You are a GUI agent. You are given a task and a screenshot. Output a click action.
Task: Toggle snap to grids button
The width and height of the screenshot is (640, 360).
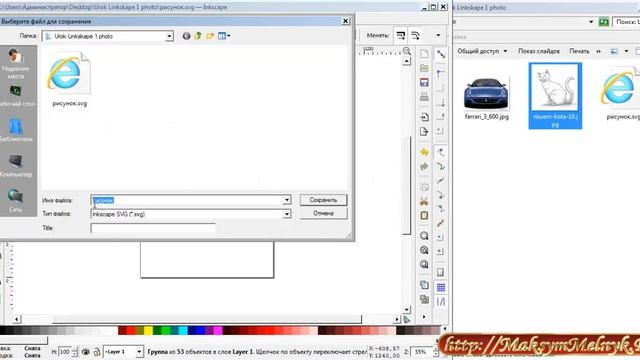click(x=441, y=287)
